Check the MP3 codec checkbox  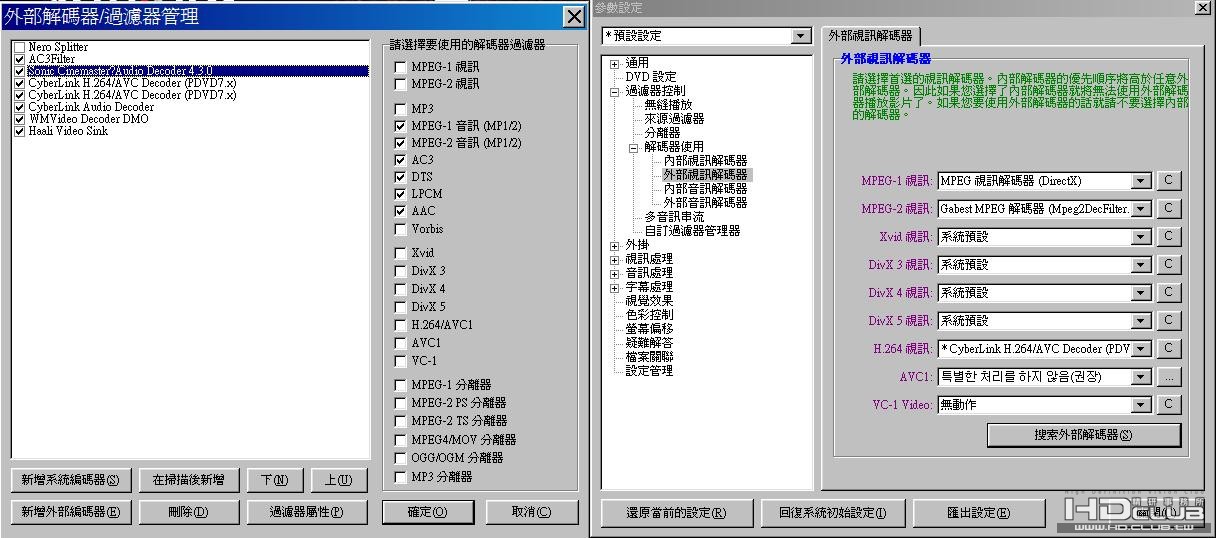click(x=401, y=108)
